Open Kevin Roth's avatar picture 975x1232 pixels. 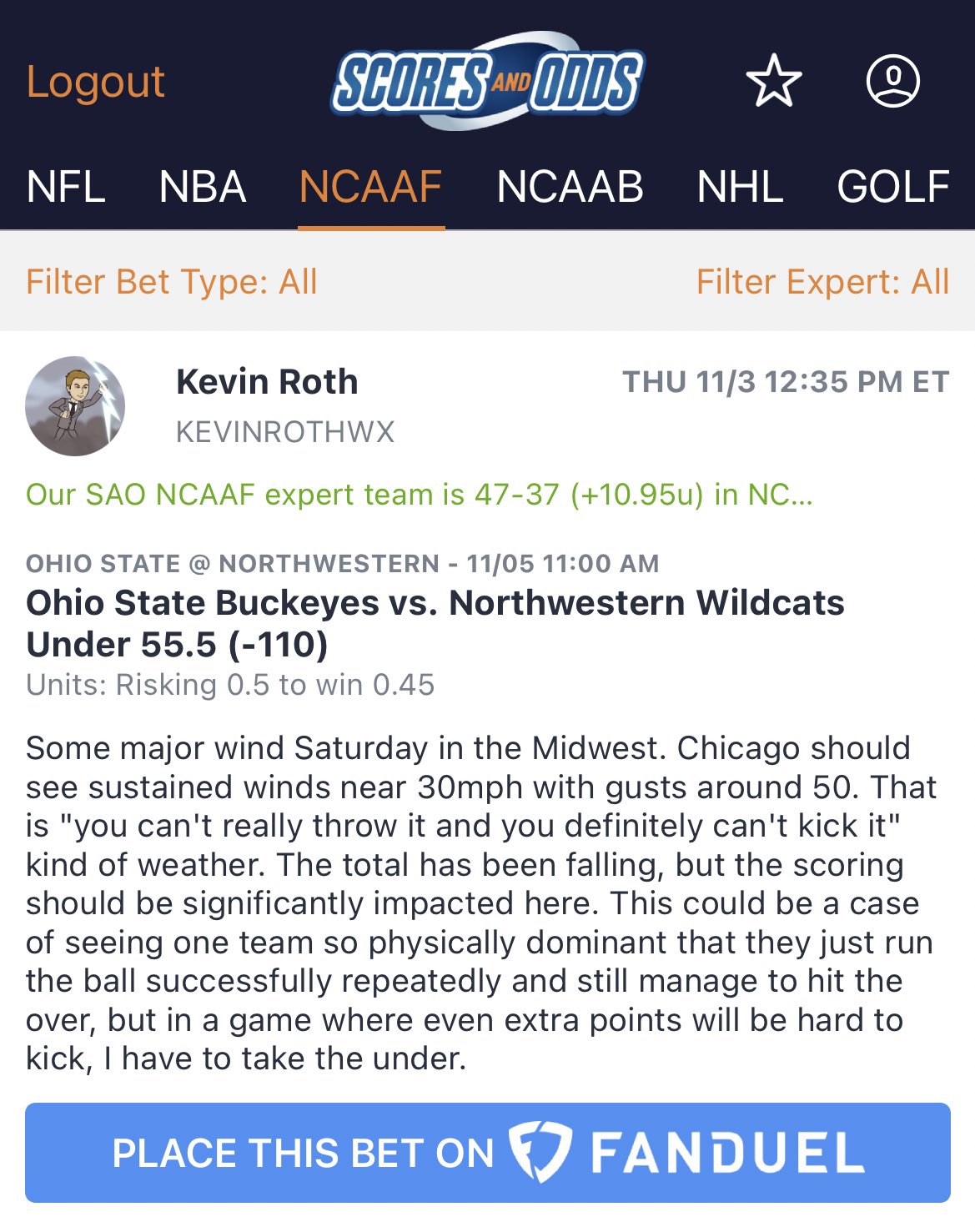click(x=75, y=406)
